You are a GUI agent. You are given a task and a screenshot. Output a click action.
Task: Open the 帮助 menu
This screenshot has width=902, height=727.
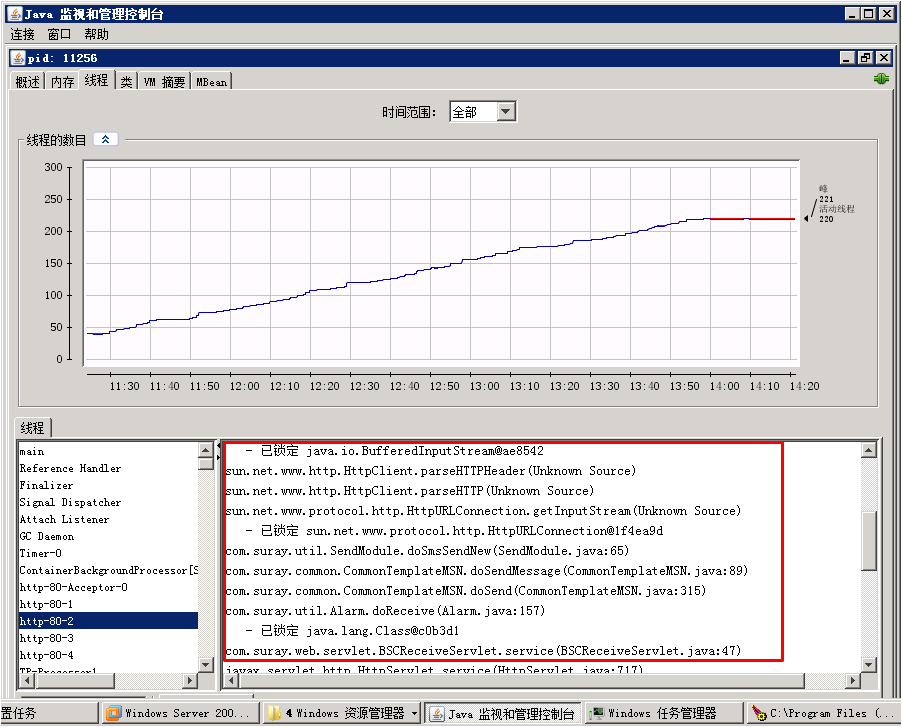point(96,34)
